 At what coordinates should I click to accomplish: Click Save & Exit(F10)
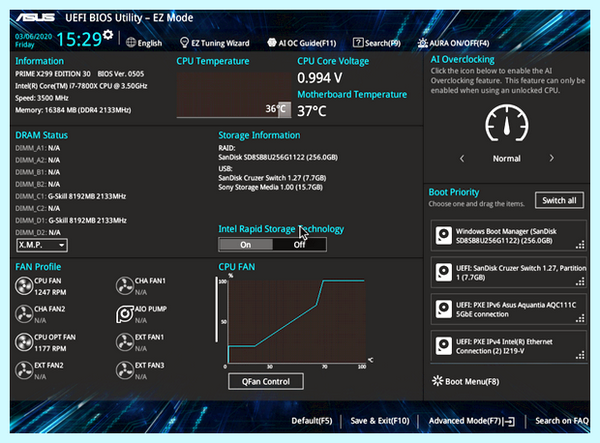380,421
